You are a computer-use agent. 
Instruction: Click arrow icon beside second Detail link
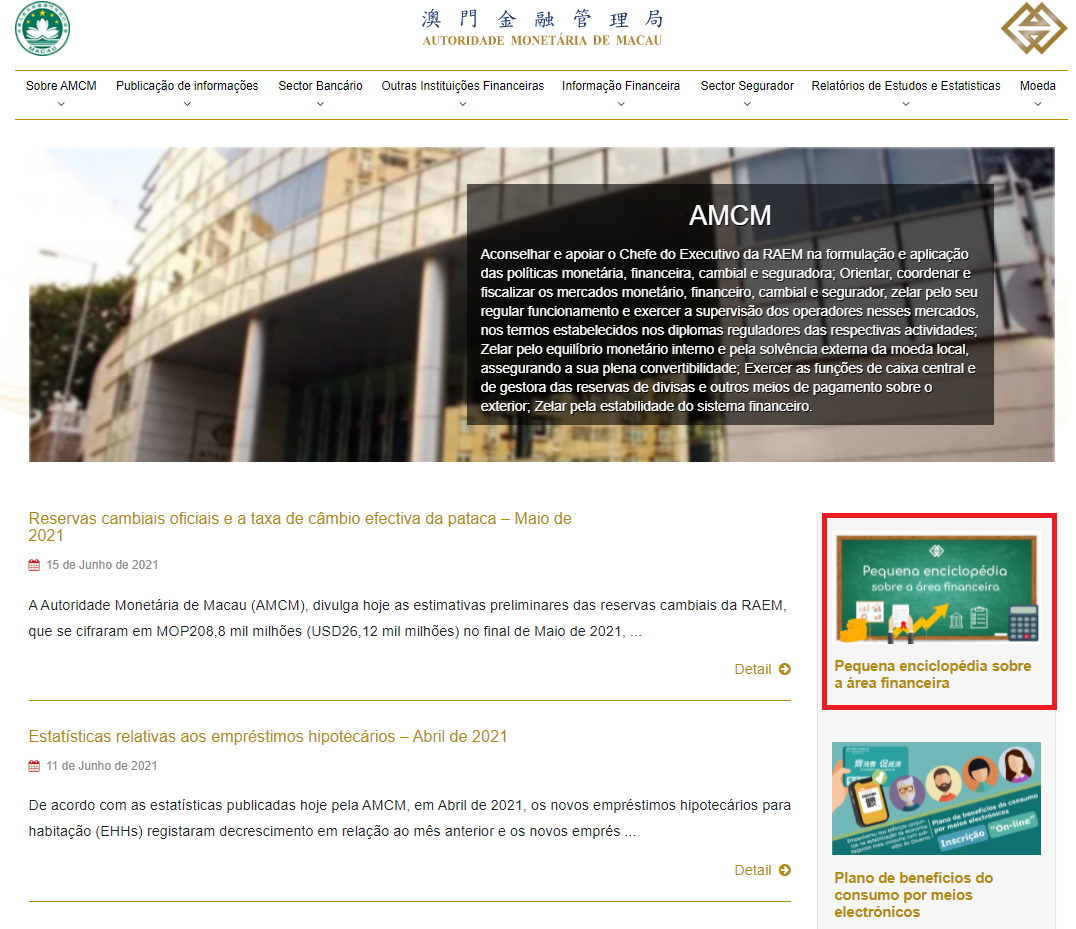point(784,870)
